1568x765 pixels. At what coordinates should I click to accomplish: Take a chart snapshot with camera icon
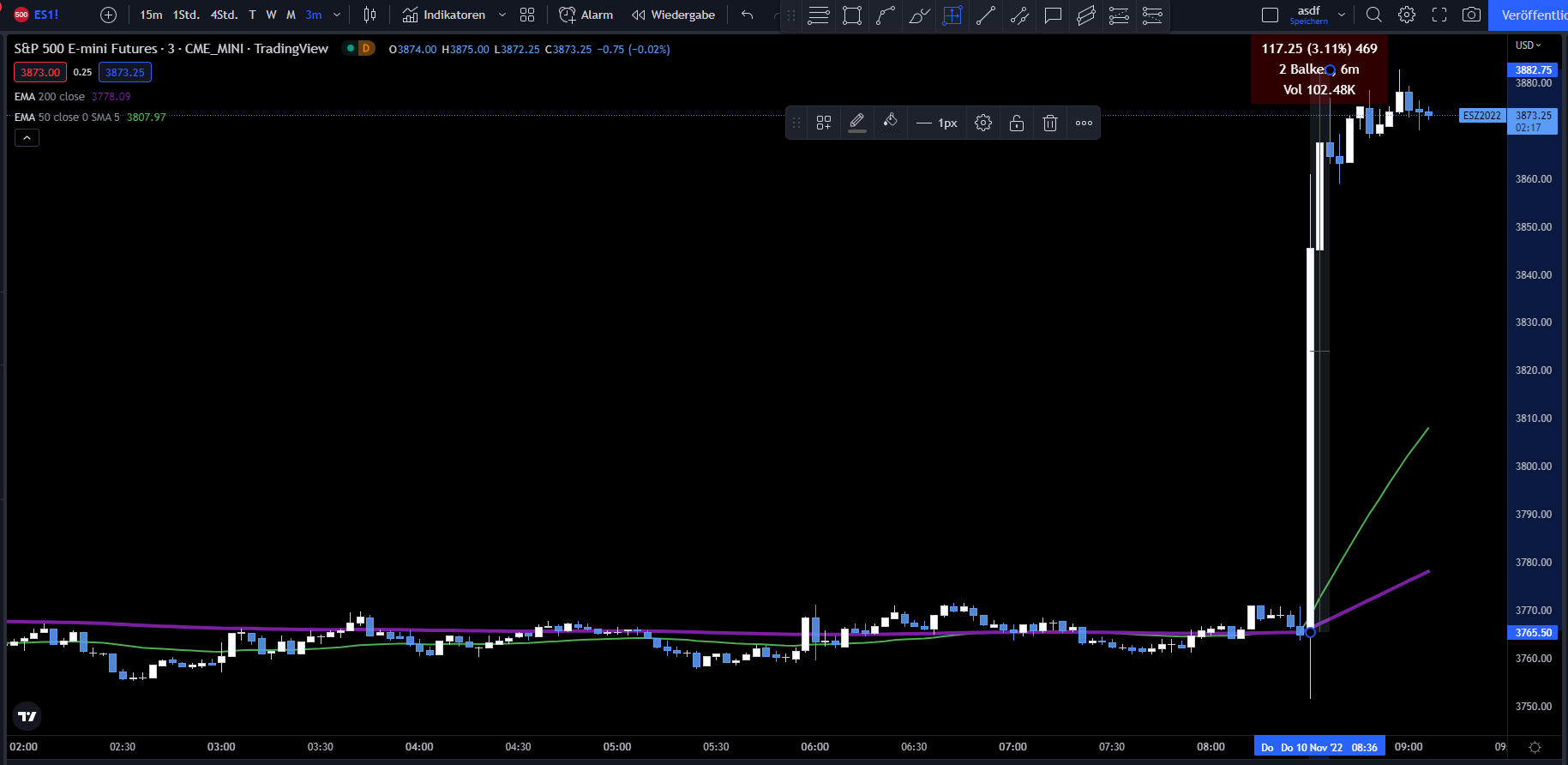click(x=1472, y=15)
